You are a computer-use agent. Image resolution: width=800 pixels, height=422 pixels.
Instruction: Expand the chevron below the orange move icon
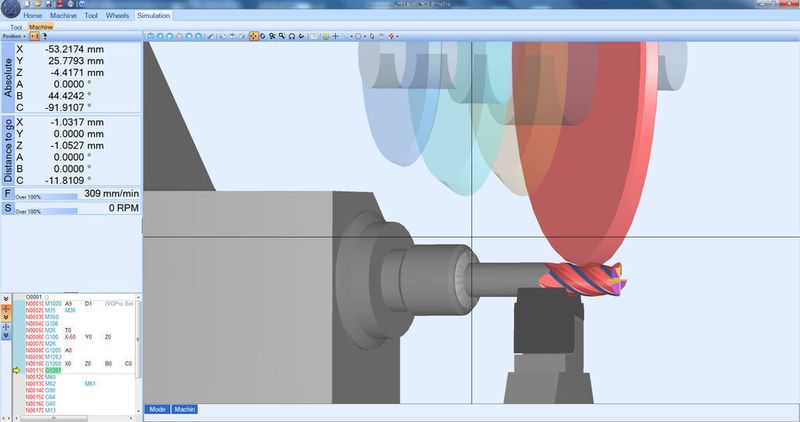(x=6, y=317)
